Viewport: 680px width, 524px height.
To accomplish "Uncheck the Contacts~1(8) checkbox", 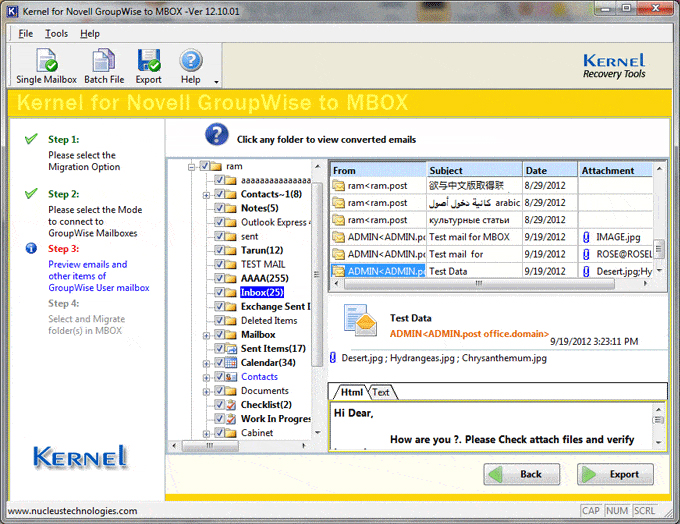I will pos(219,194).
